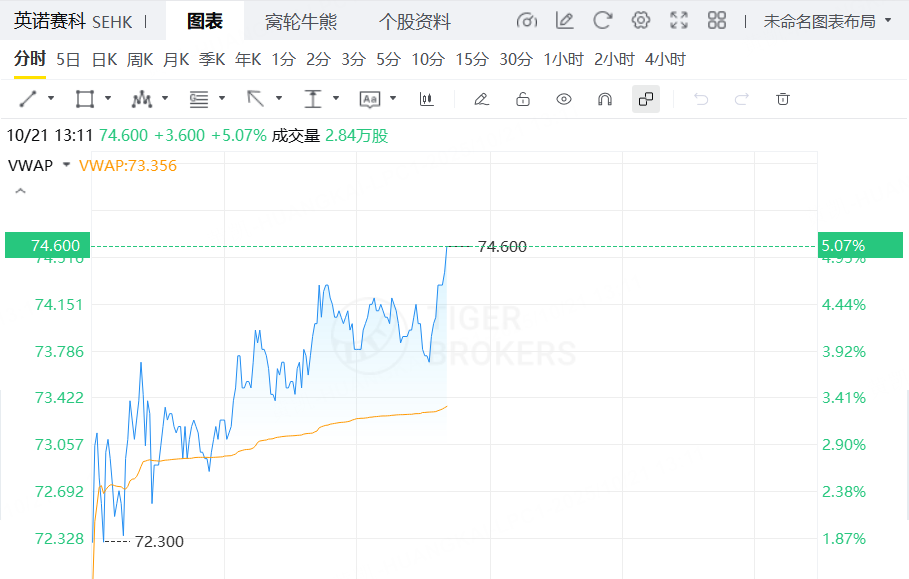Click the indicator gauge icon in header

(526, 21)
